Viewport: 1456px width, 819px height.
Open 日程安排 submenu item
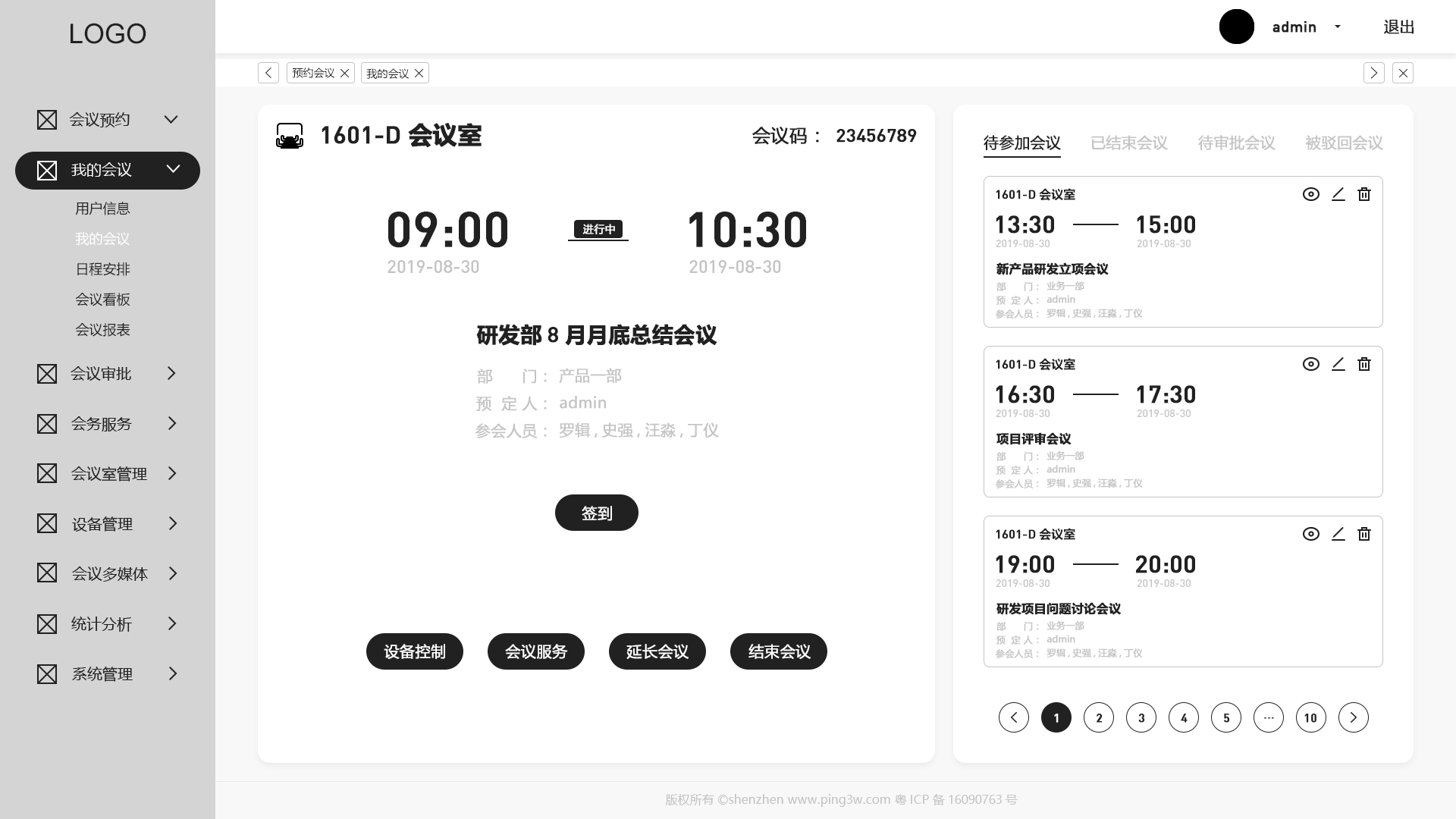[102, 269]
